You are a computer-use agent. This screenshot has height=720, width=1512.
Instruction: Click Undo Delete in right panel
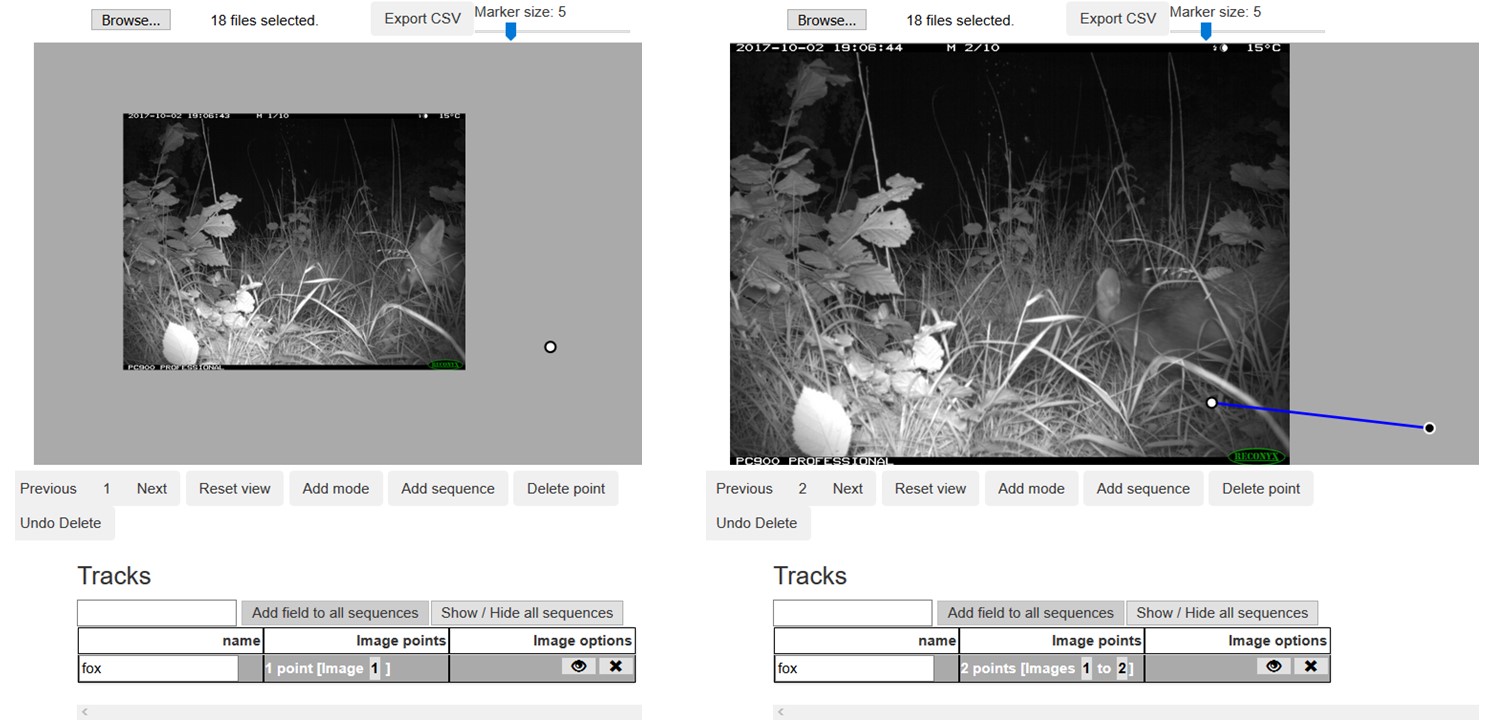[757, 523]
